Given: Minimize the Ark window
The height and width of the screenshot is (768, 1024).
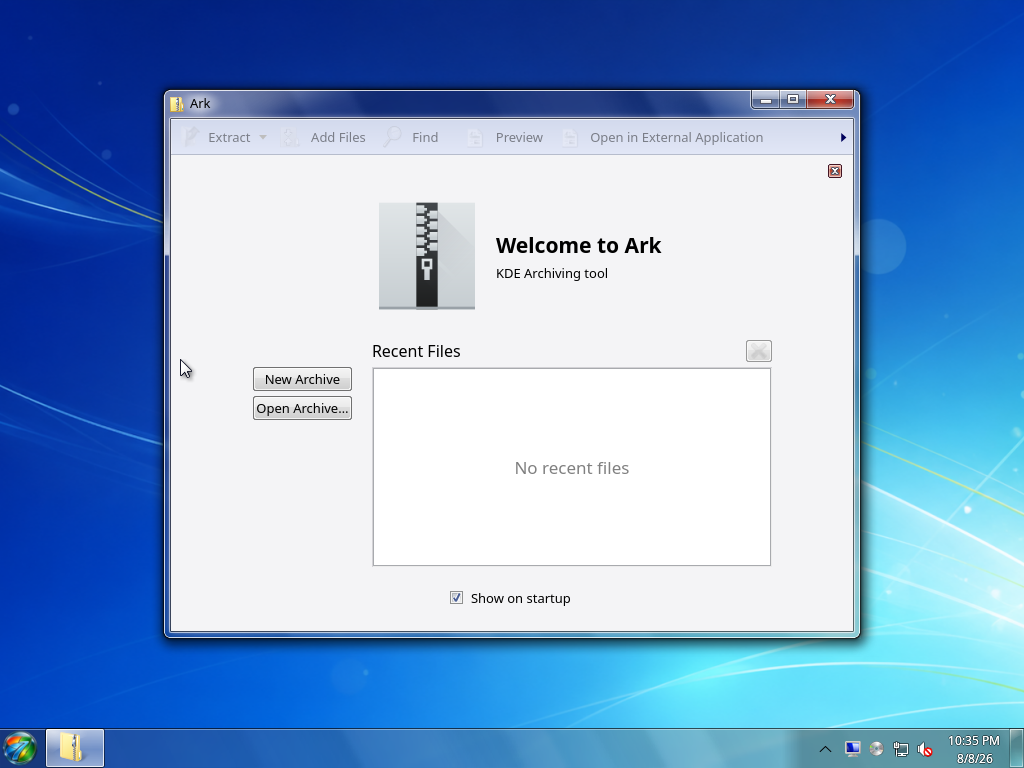Looking at the screenshot, I should click(x=765, y=99).
